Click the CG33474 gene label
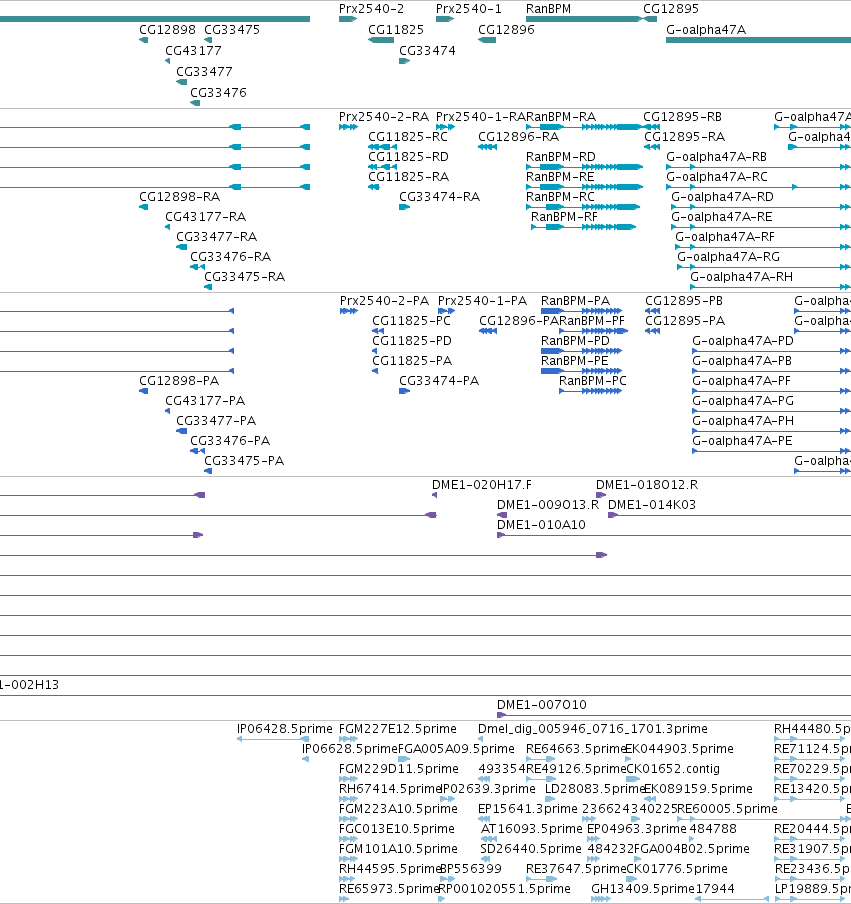Image resolution: width=851 pixels, height=904 pixels. pos(427,51)
